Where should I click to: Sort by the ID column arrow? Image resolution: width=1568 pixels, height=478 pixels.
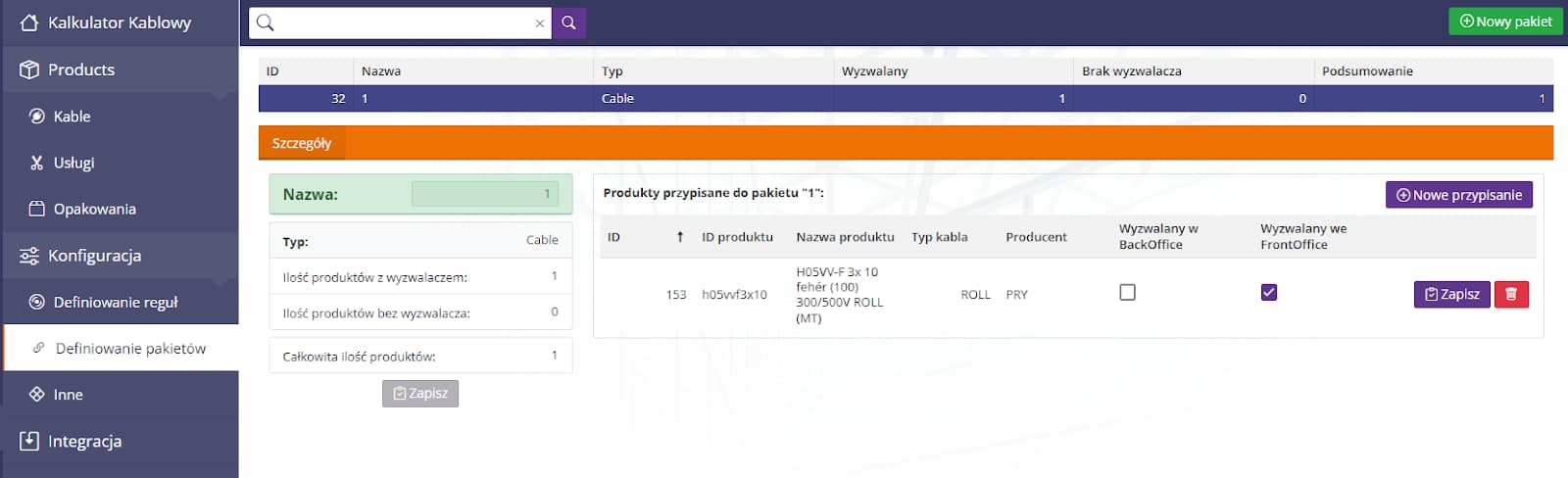pyautogui.click(x=680, y=237)
